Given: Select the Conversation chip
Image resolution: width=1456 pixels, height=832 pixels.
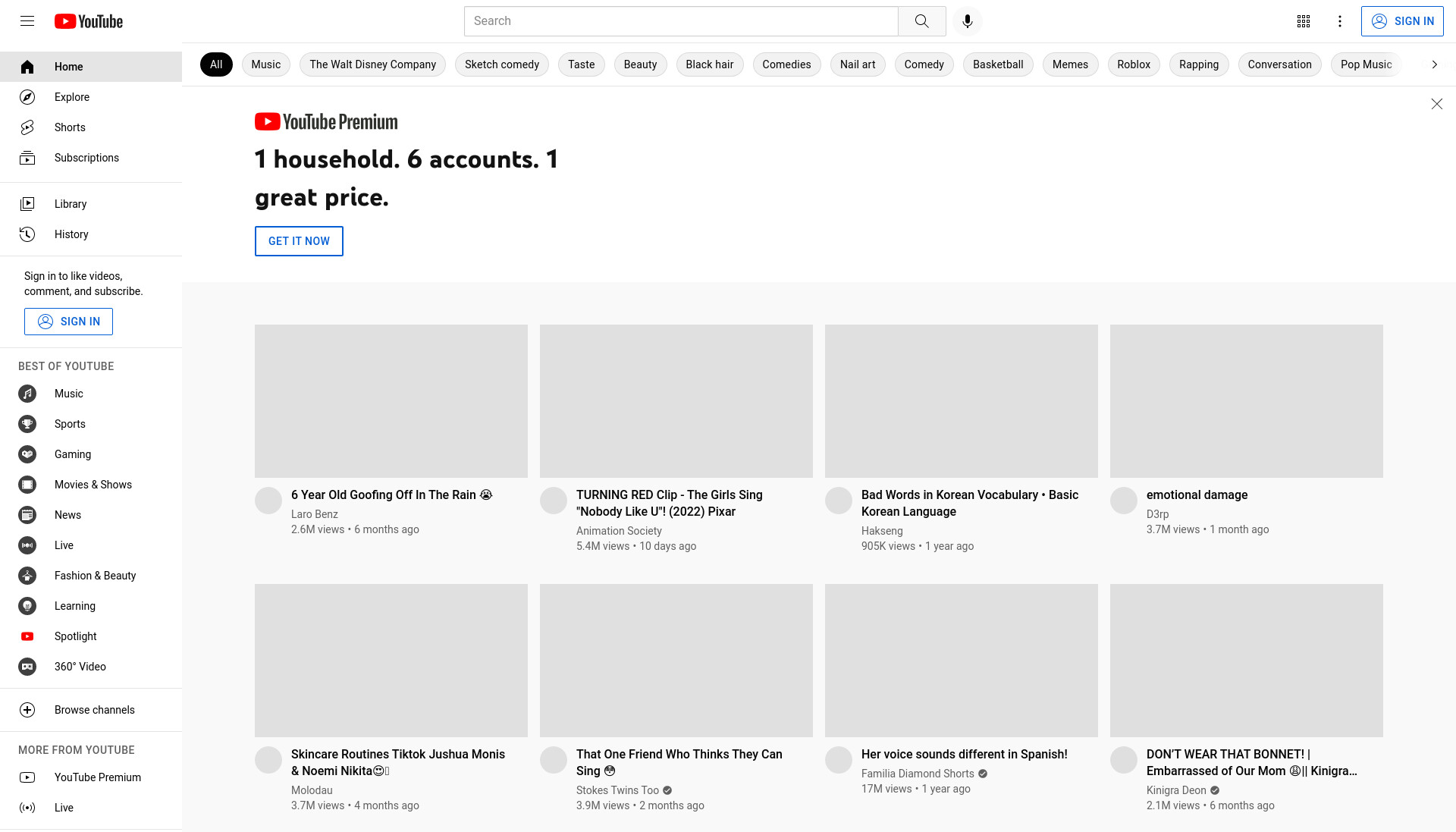Looking at the screenshot, I should tap(1279, 64).
